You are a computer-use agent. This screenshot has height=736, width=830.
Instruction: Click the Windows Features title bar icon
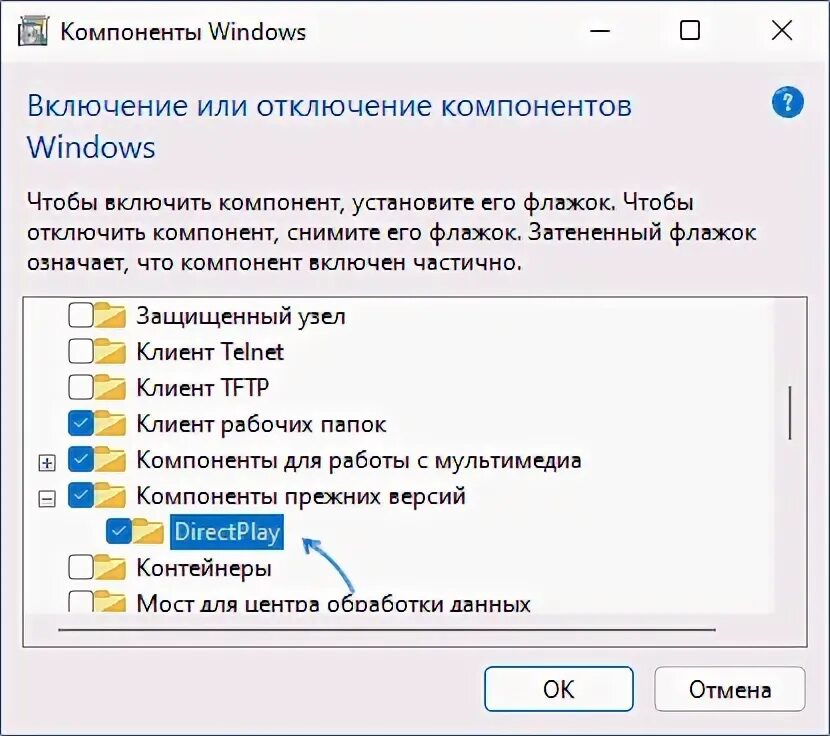click(x=33, y=31)
